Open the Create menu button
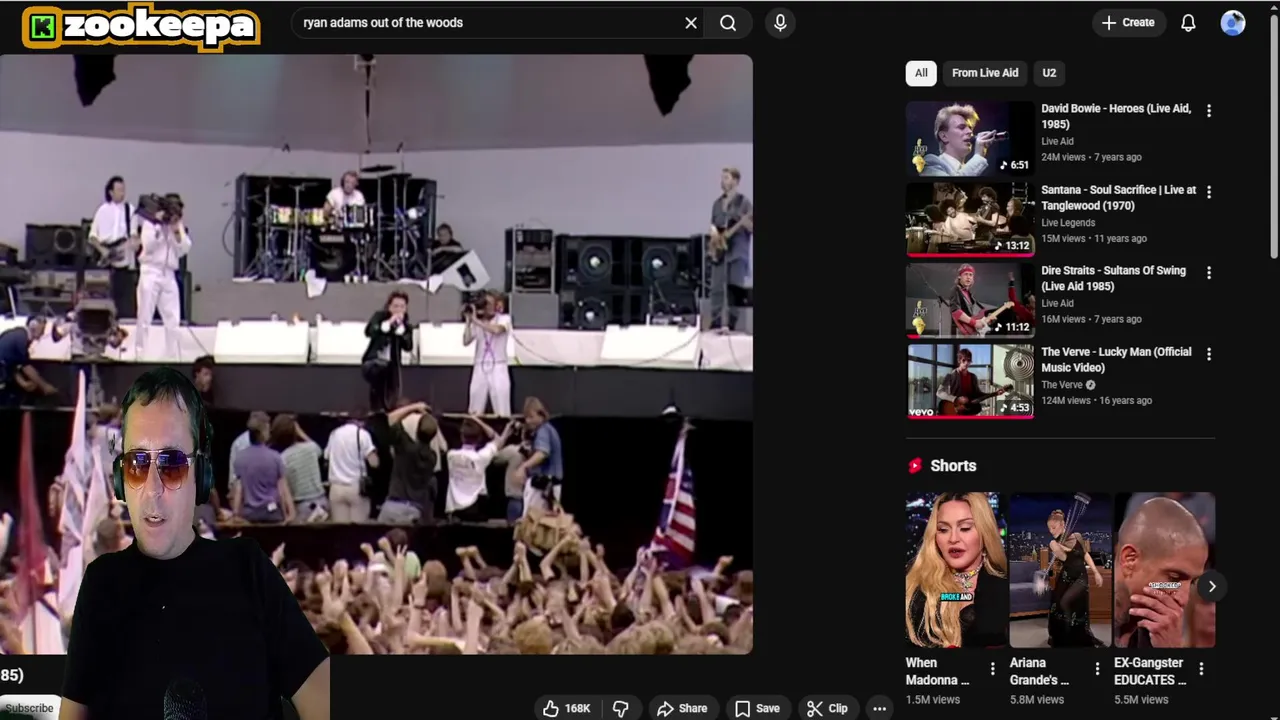 click(1128, 22)
